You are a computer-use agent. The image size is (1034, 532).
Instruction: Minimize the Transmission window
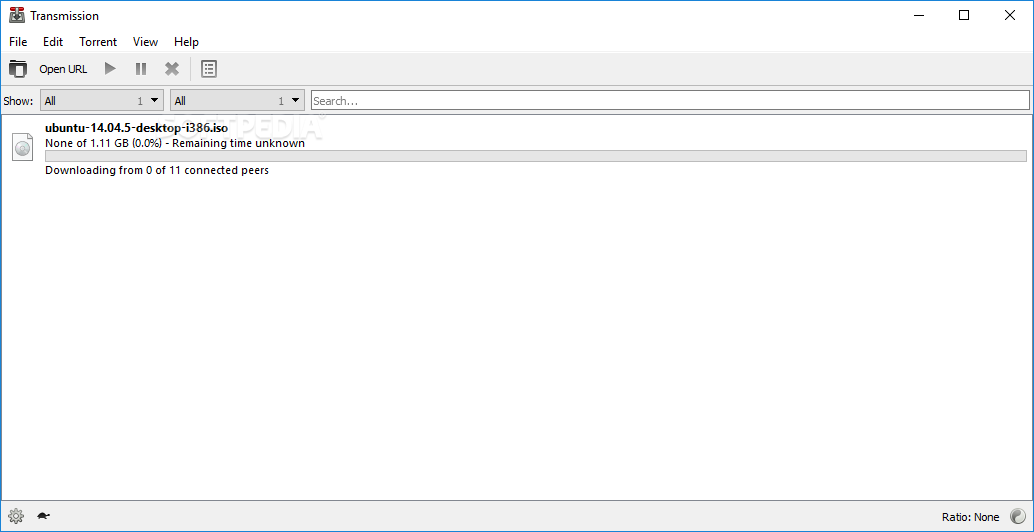pos(919,15)
